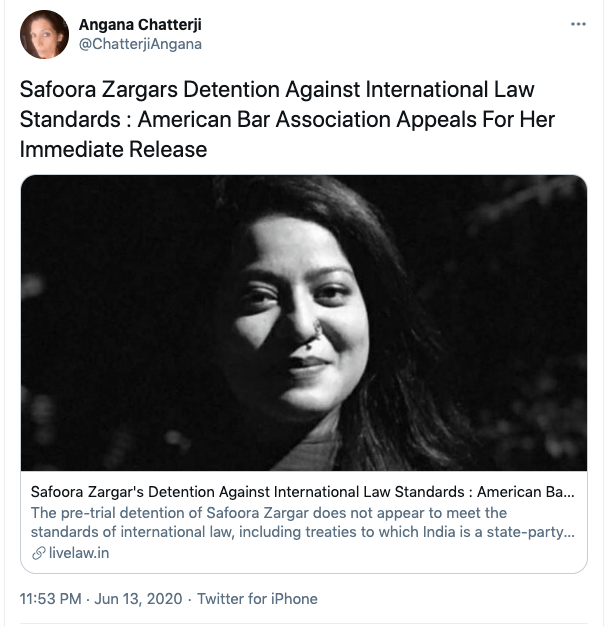607x626 pixels.
Task: Open the livelaw.in domain link
Action: click(x=78, y=553)
